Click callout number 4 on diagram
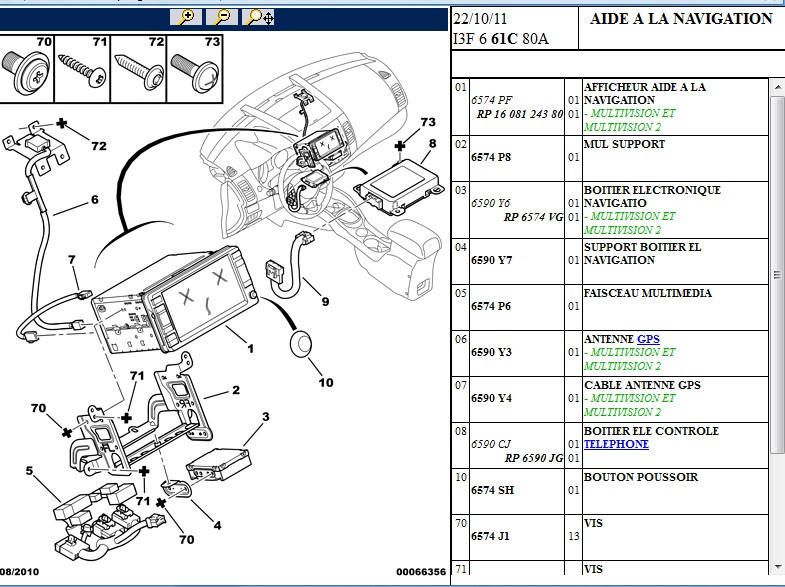The height and width of the screenshot is (587, 785). [217, 525]
